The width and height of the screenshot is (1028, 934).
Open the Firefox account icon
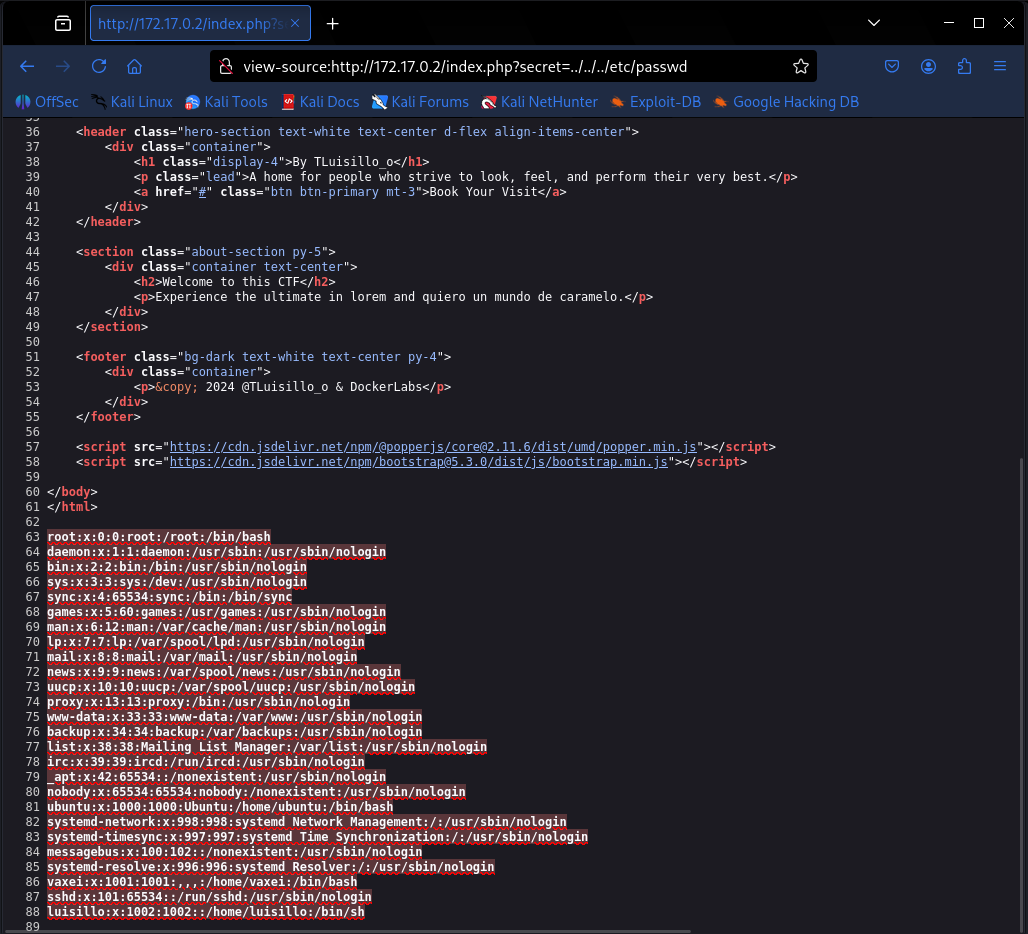pyautogui.click(x=928, y=66)
